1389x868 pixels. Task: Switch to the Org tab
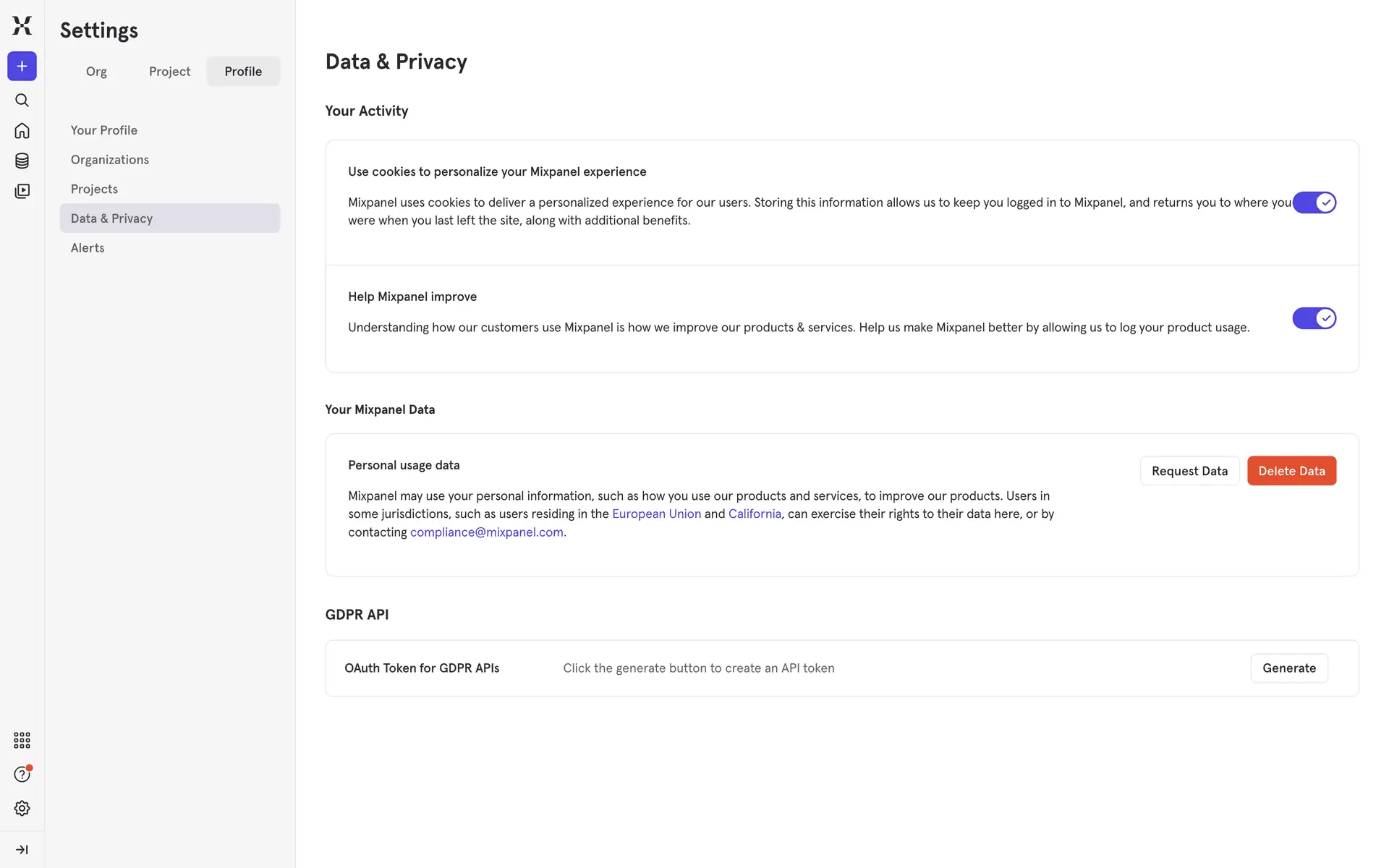96,72
